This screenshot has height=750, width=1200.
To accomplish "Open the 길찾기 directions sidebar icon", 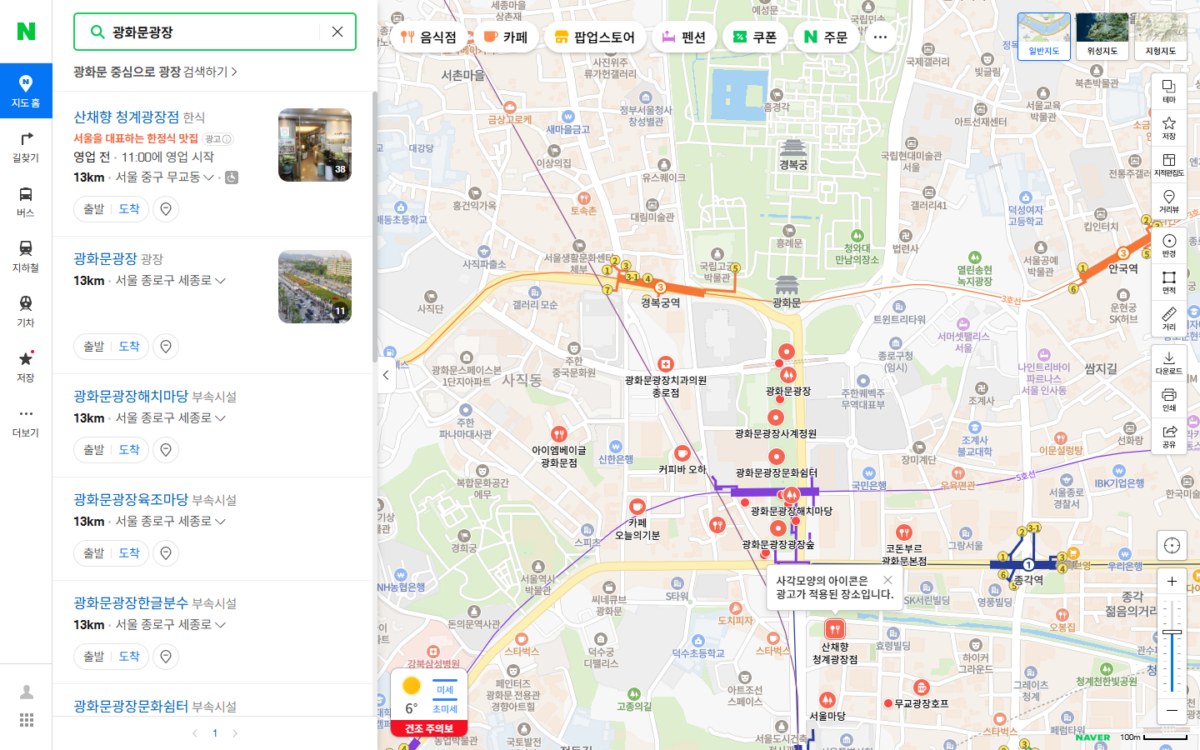I will (26, 145).
